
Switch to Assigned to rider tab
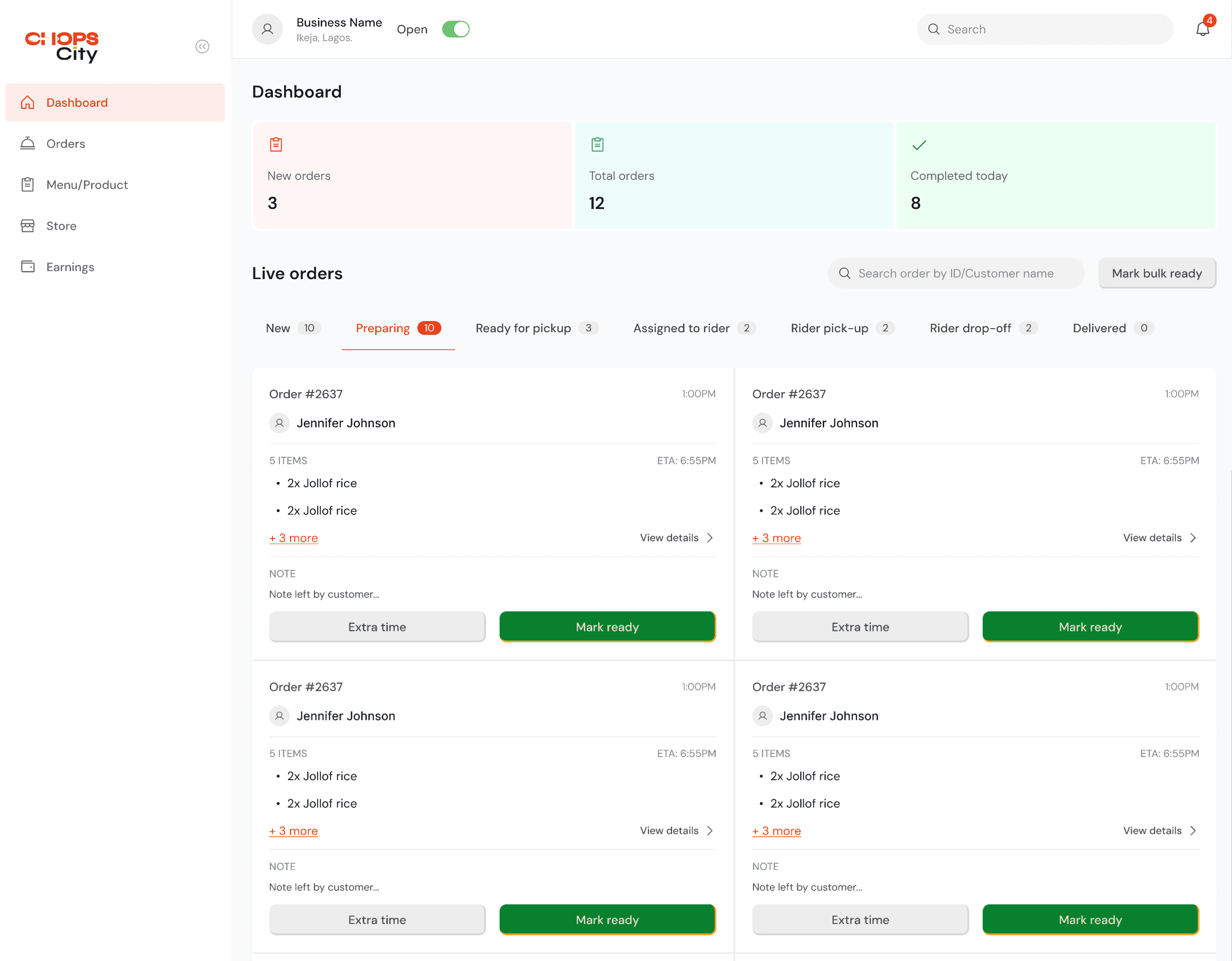(695, 328)
